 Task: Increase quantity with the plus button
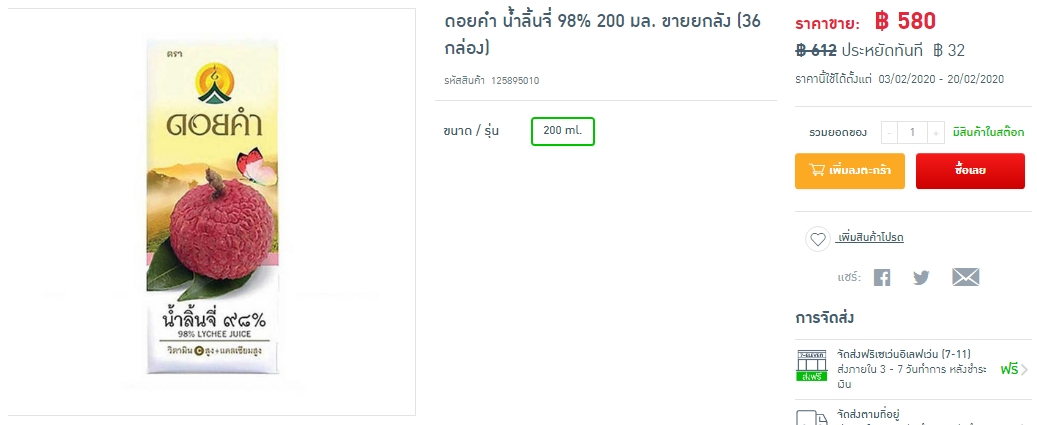[935, 132]
